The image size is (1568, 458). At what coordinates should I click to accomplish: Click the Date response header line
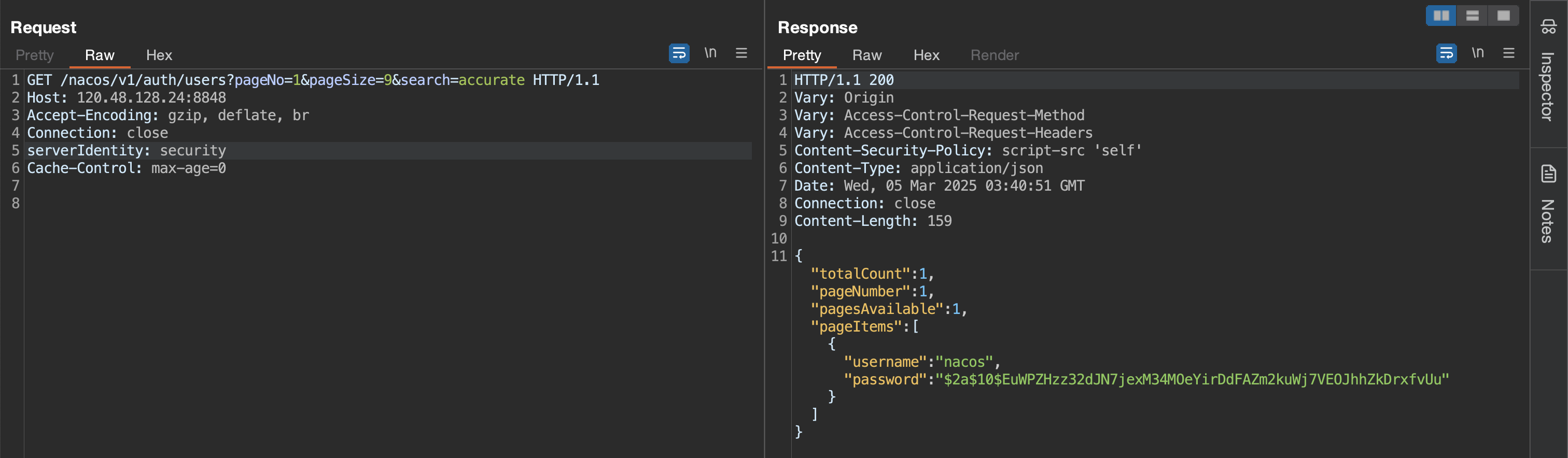tap(939, 186)
